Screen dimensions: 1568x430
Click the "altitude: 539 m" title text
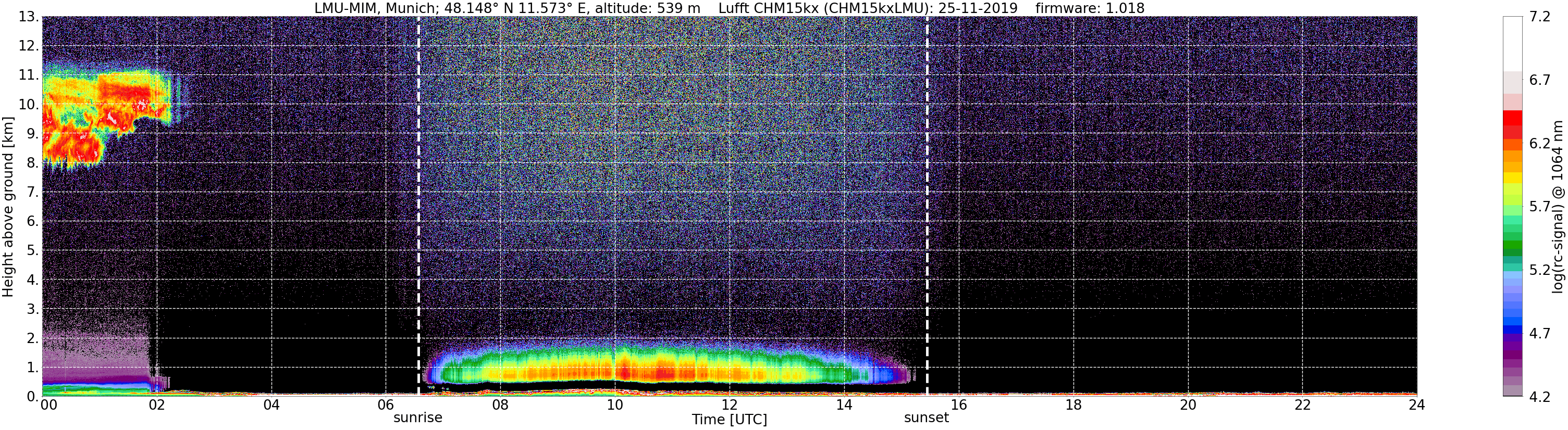648,8
